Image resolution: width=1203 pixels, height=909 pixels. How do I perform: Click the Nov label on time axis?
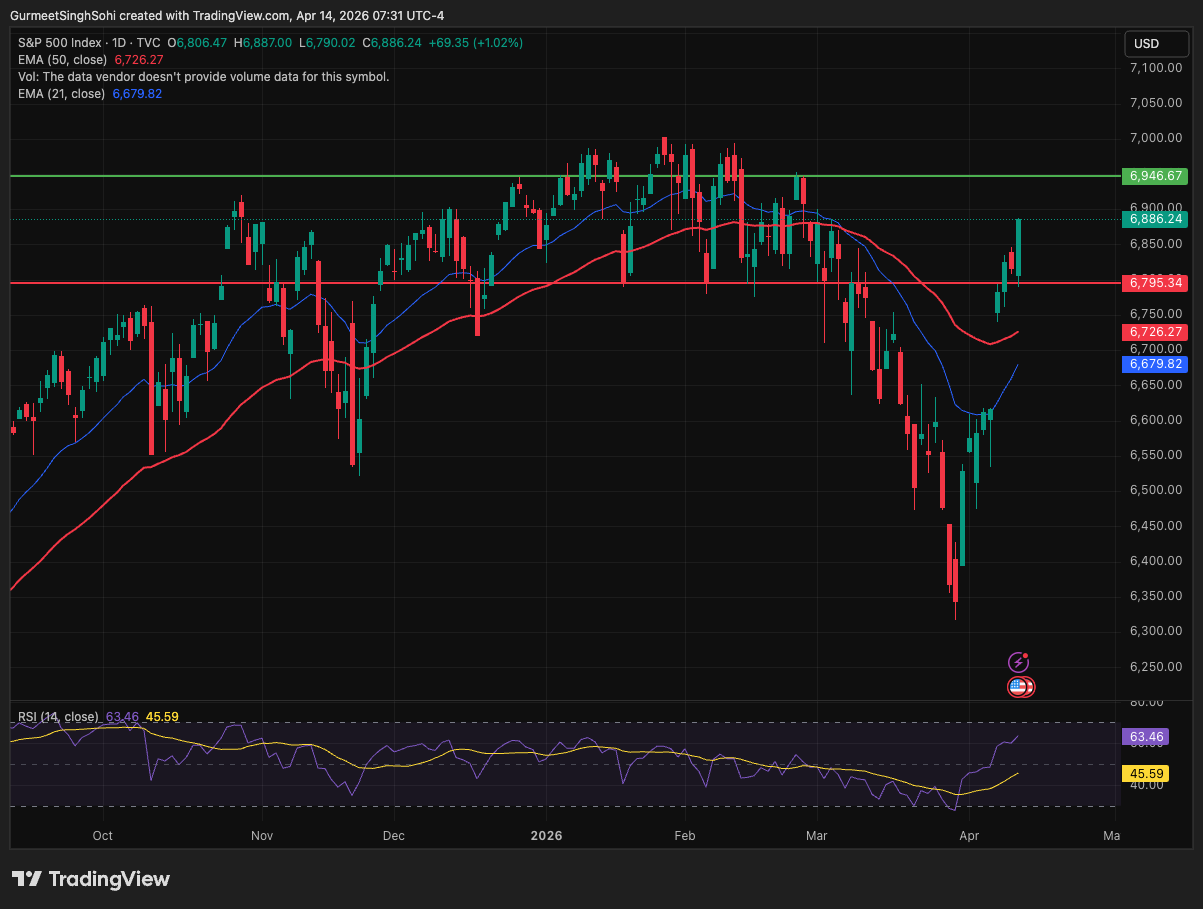(x=261, y=835)
